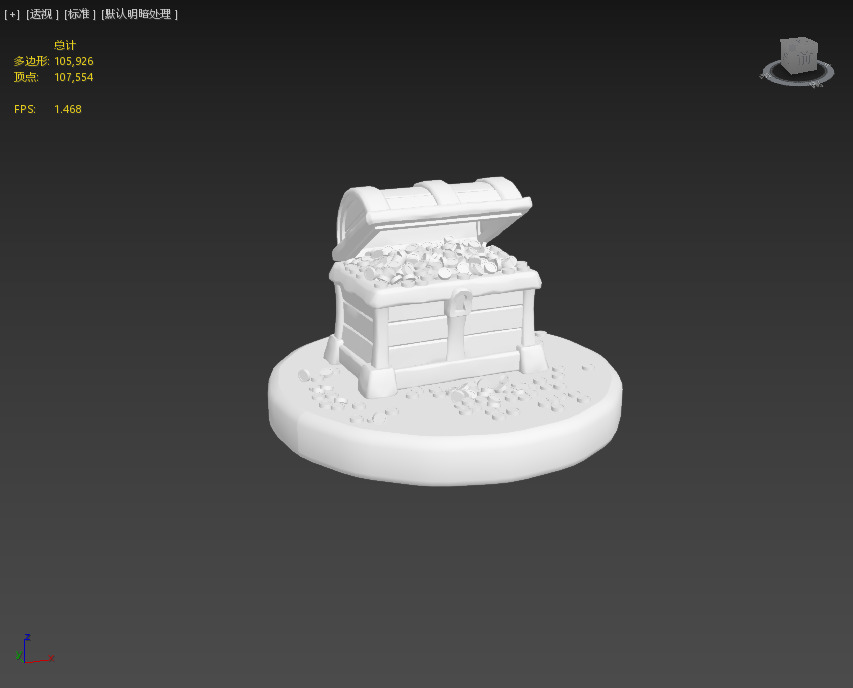
Task: Click the FPS value 1.468
Action: [x=67, y=109]
